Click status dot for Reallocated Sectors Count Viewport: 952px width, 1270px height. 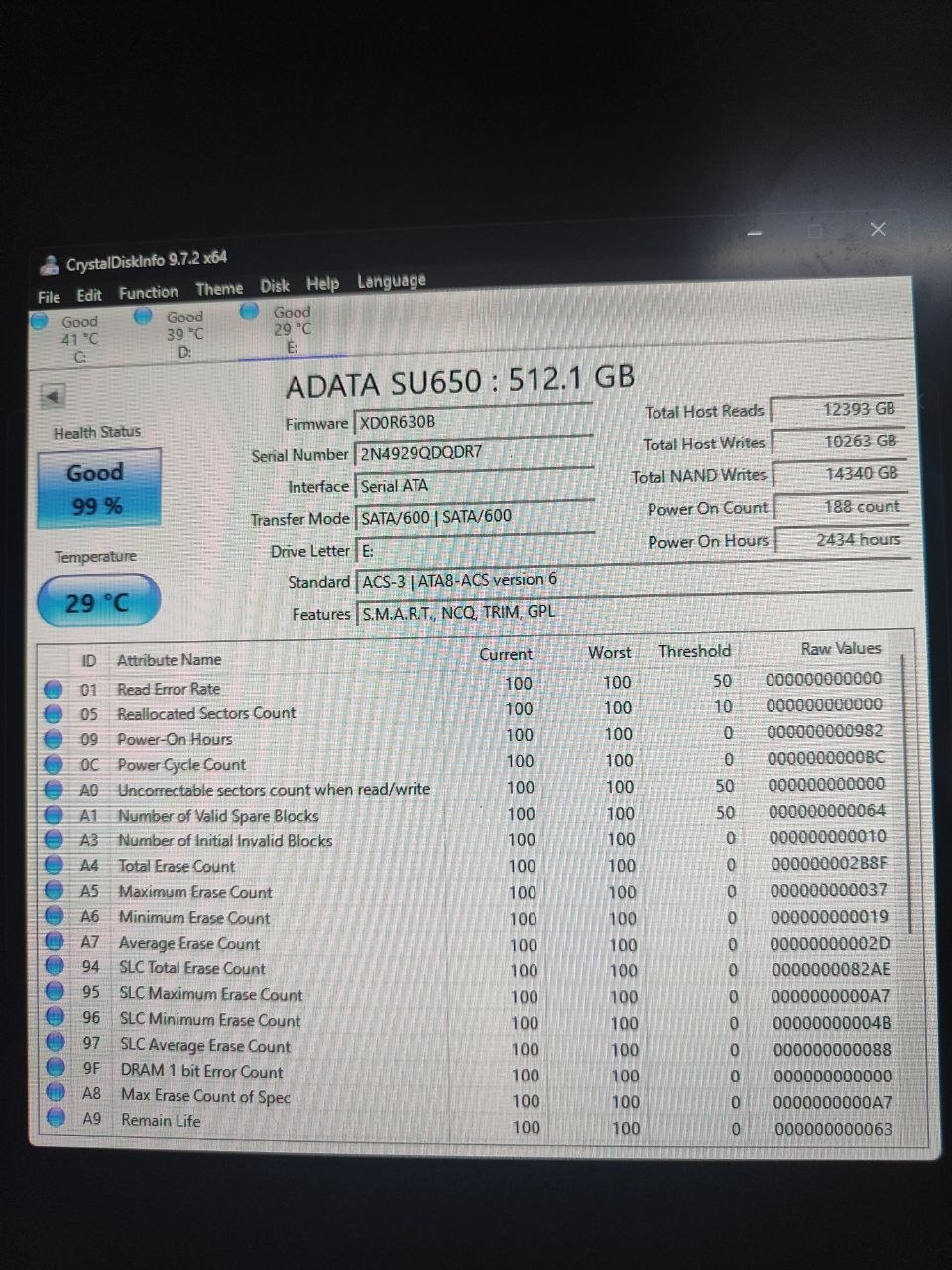coord(55,713)
